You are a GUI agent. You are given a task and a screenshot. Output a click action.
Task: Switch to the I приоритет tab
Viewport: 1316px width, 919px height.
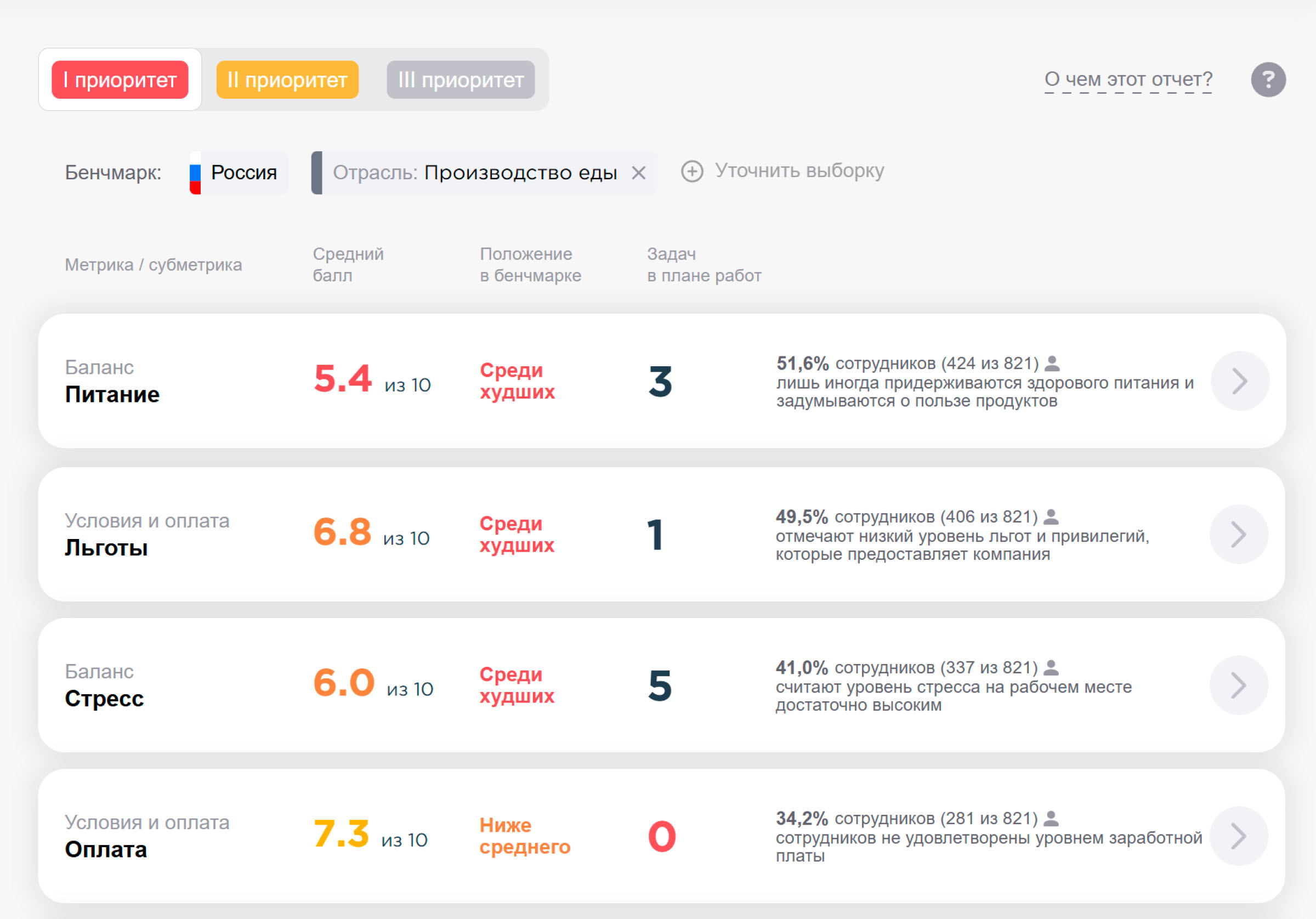(120, 80)
